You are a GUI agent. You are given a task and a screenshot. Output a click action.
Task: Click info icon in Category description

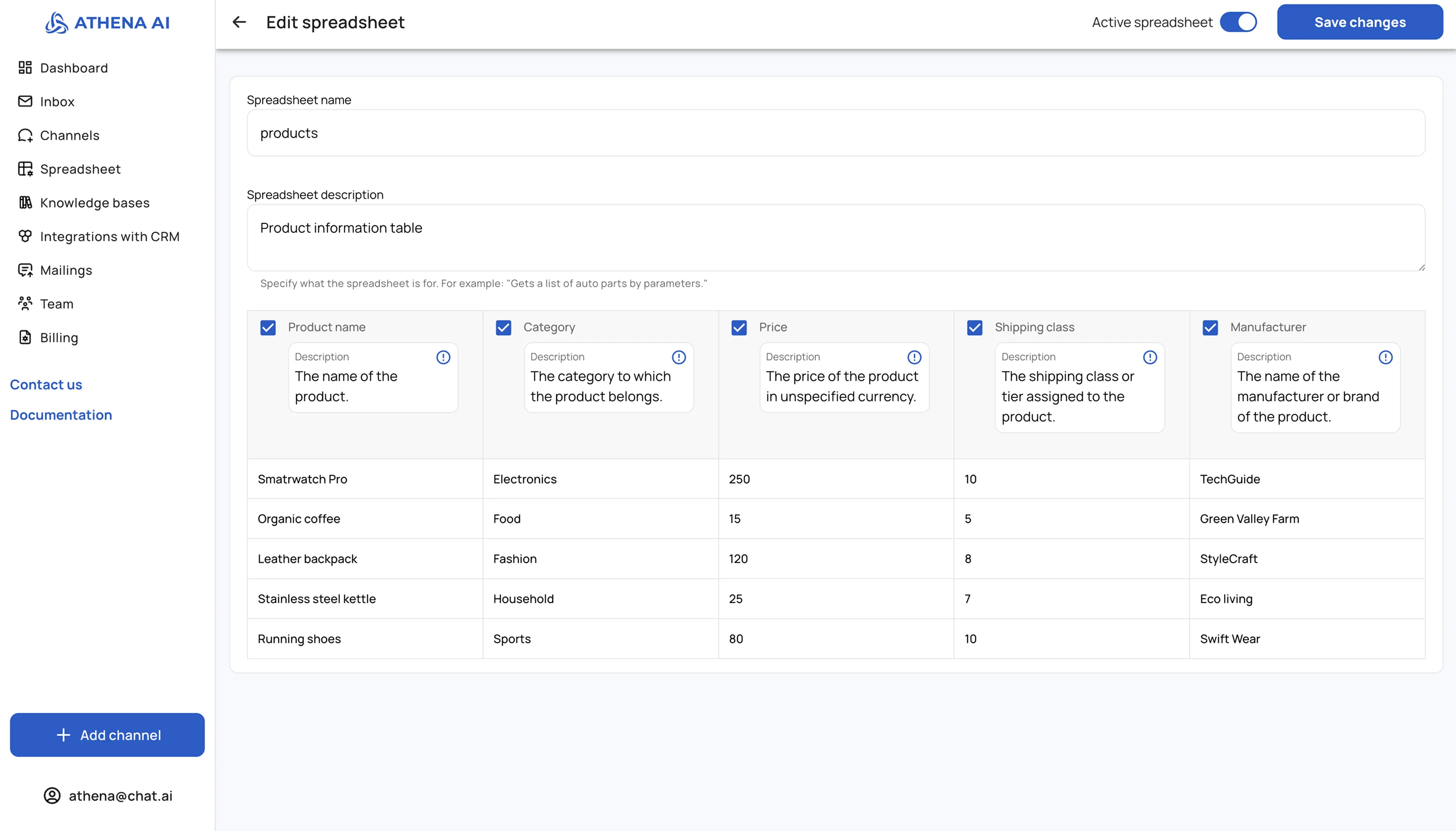(x=678, y=357)
